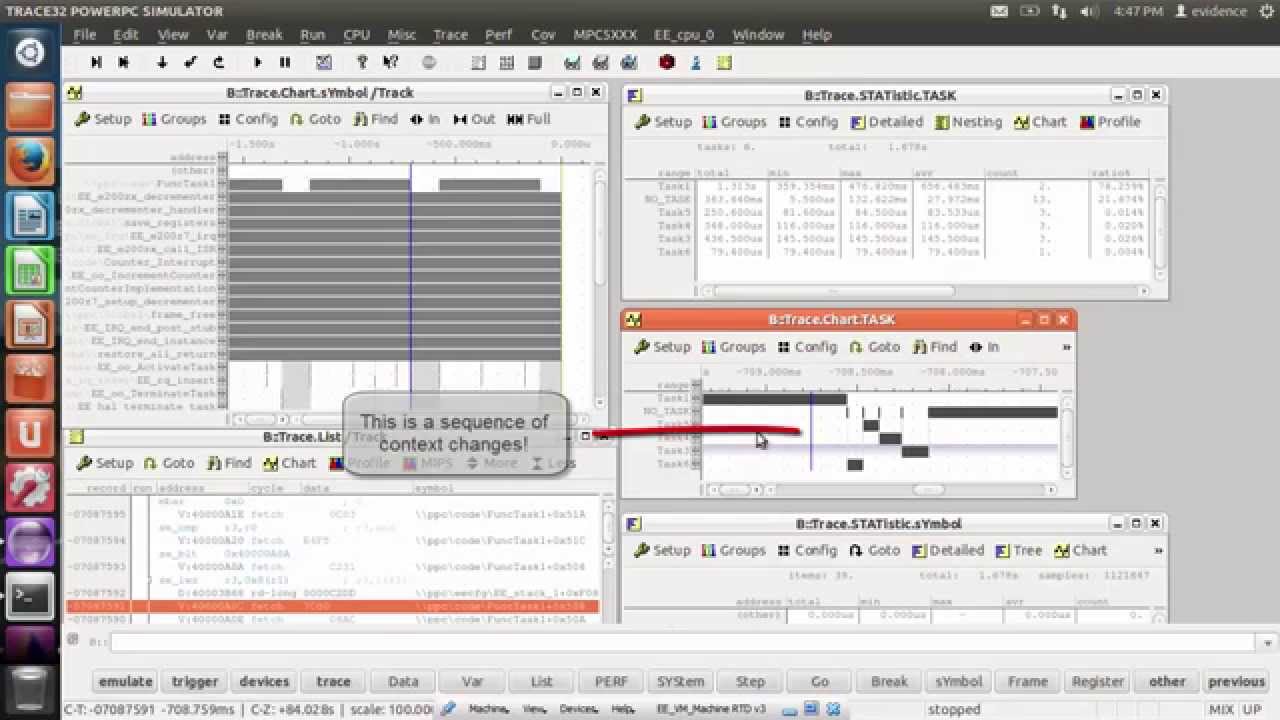Viewport: 1280px width, 720px height.
Task: Open Terminal from the Ubuntu launcher
Action: coord(30,597)
